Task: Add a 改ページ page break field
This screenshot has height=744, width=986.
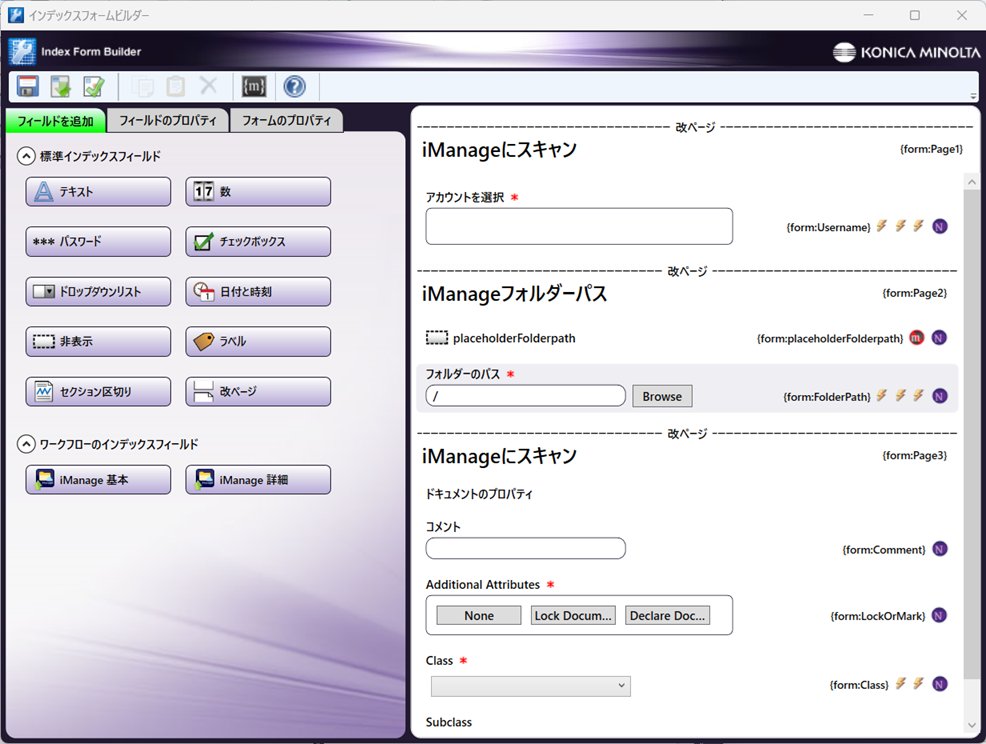Action: (257, 391)
